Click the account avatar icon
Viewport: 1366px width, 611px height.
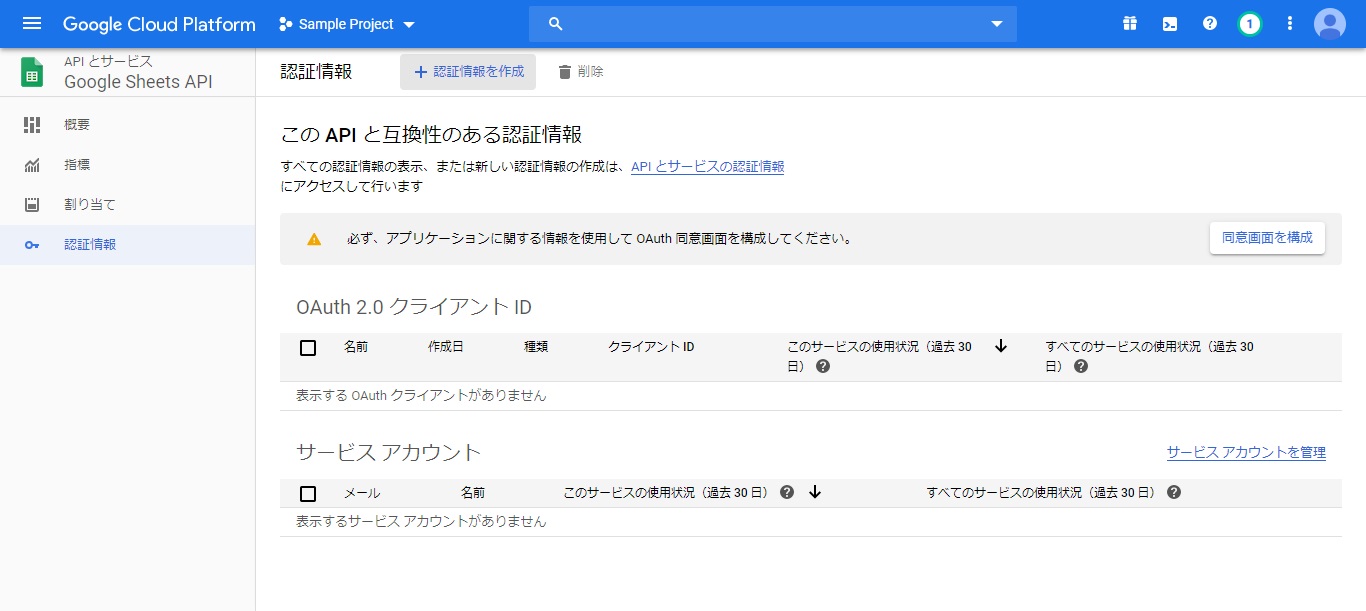[1330, 22]
